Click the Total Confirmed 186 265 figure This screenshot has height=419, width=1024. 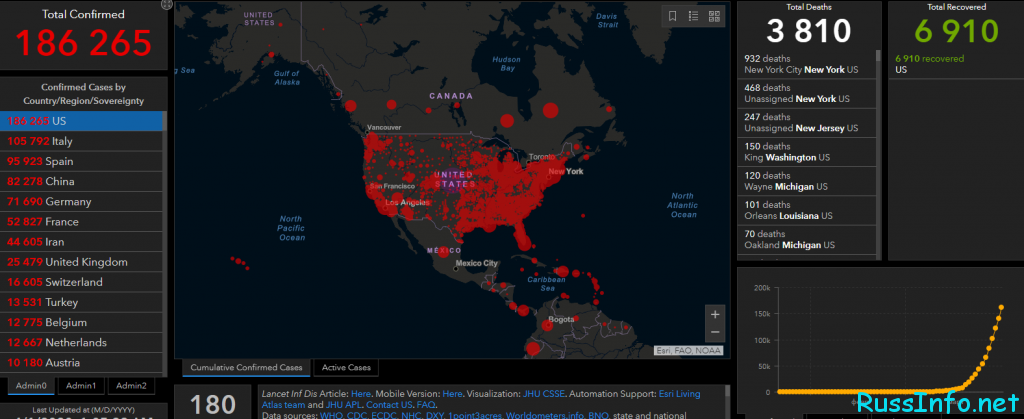point(84,43)
